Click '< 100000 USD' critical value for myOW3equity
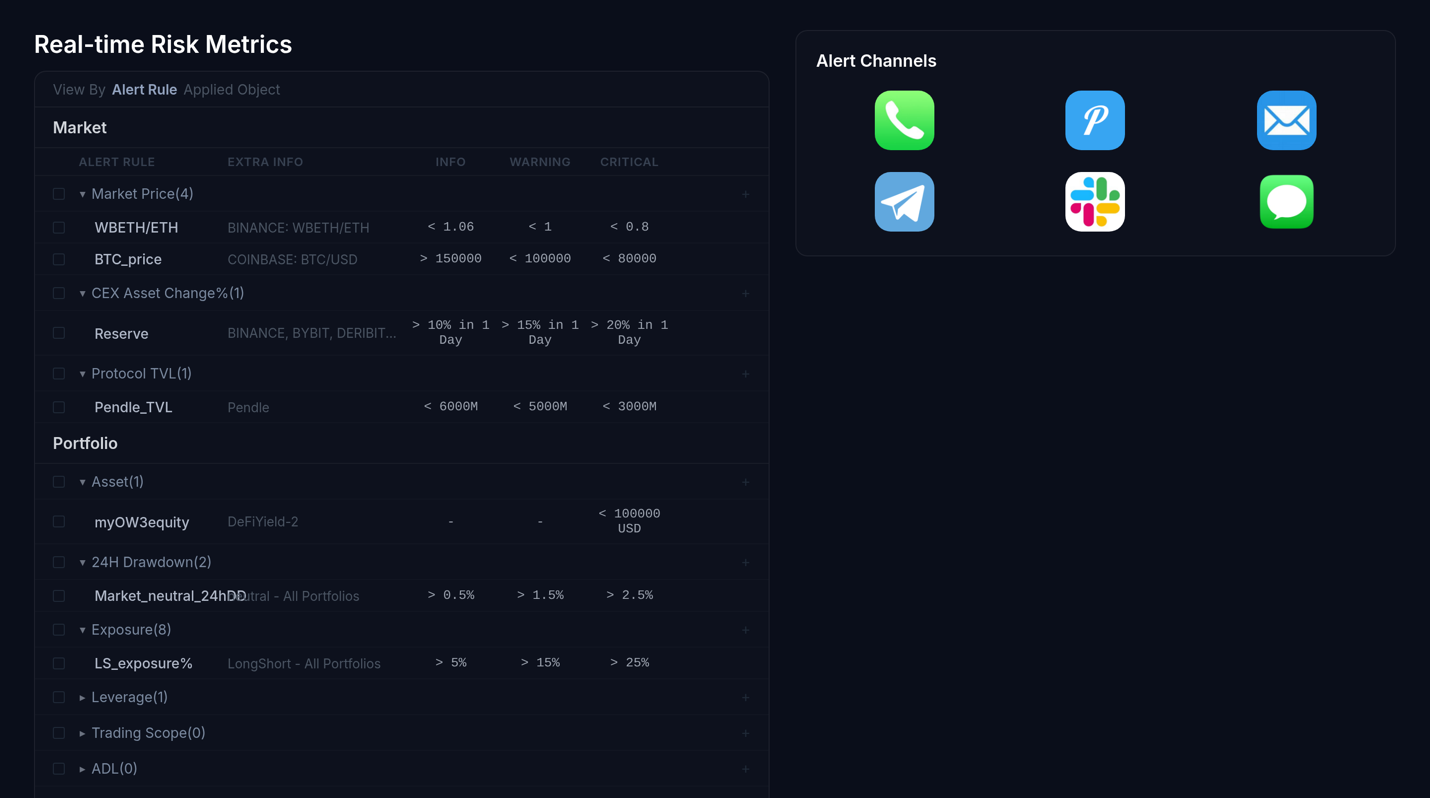The height and width of the screenshot is (798, 1430). coord(629,521)
